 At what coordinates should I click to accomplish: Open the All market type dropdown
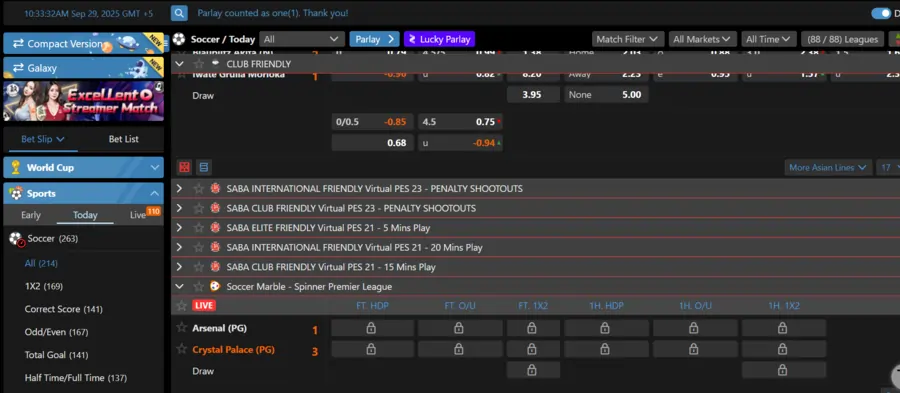coord(301,39)
